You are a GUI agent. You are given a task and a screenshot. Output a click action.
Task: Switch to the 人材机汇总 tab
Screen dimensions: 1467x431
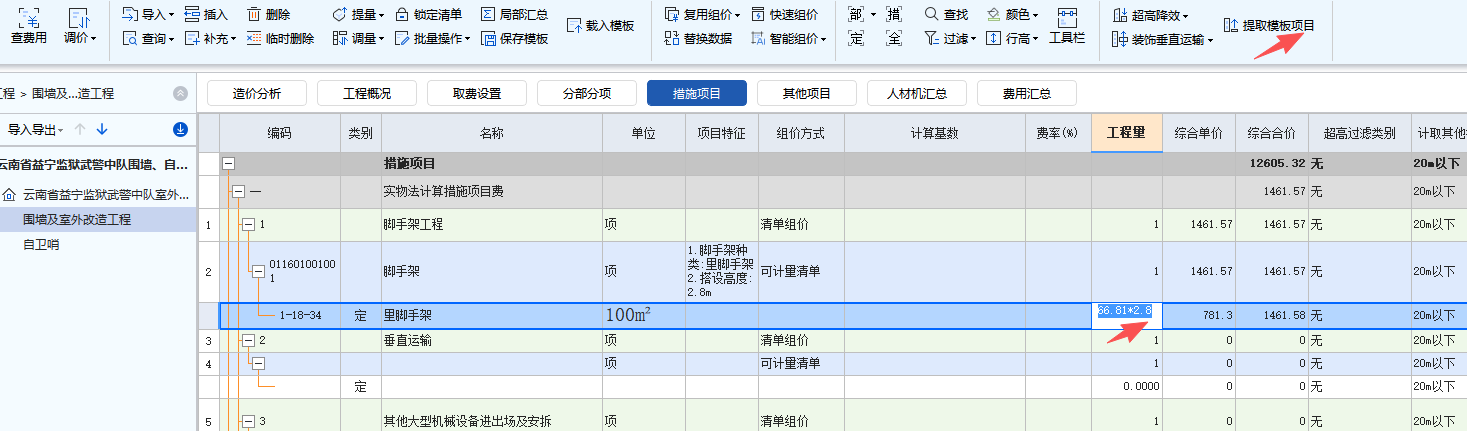tap(917, 94)
